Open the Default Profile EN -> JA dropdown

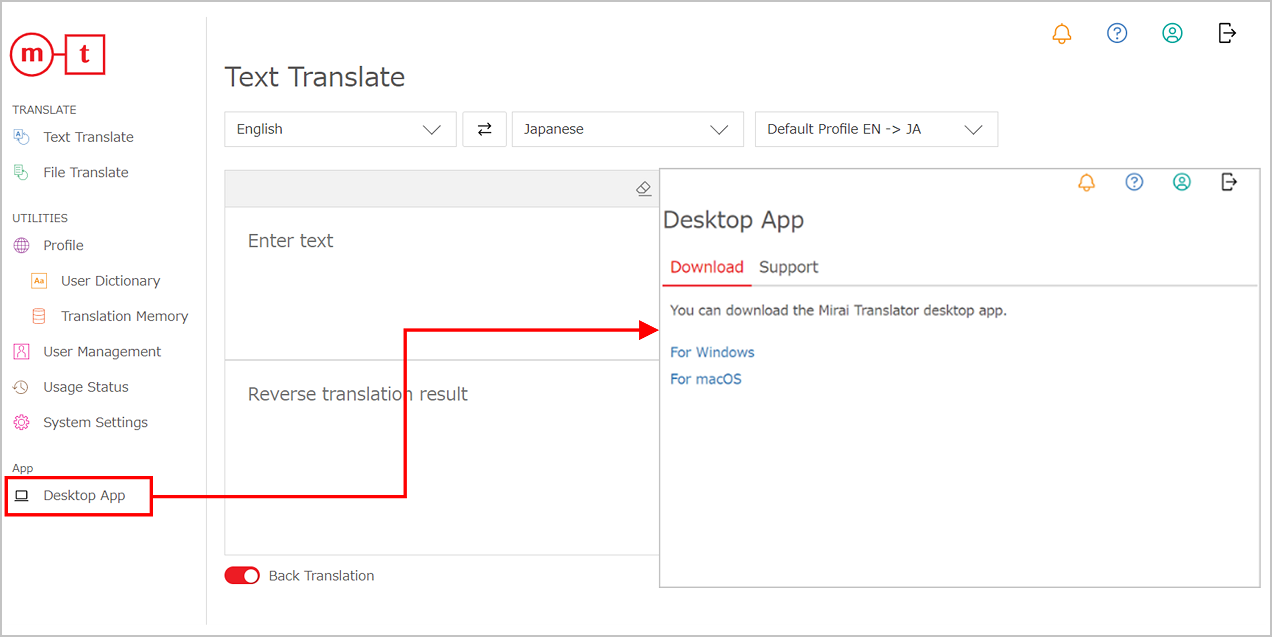pos(876,129)
